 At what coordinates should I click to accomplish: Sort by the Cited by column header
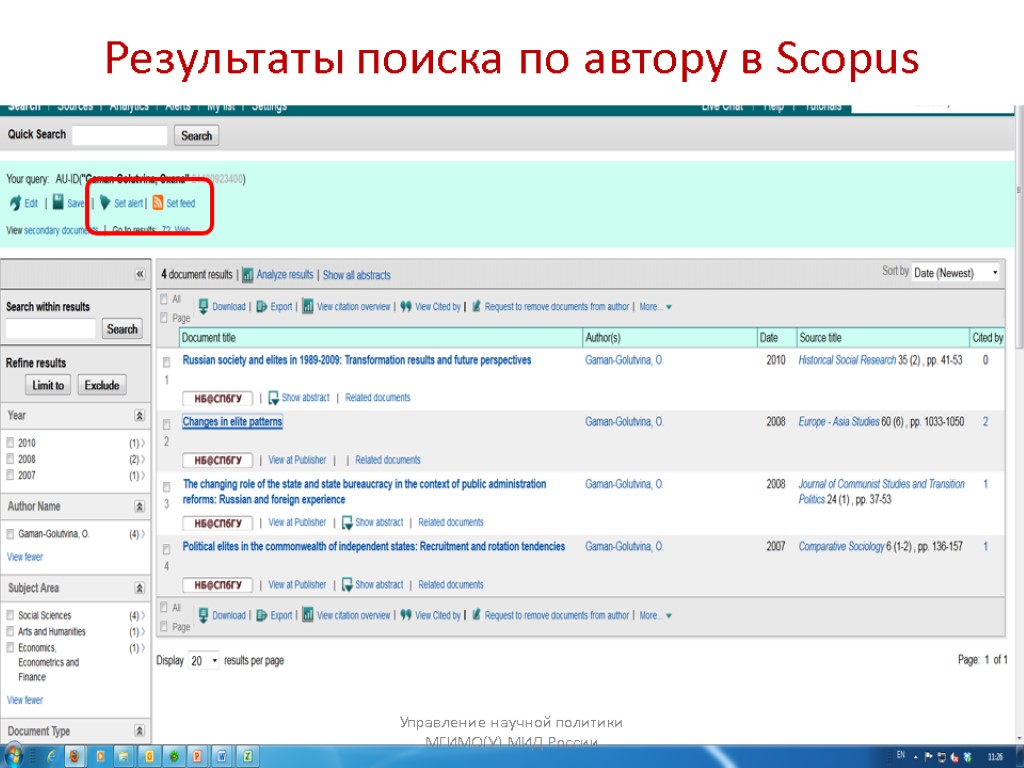click(x=987, y=338)
